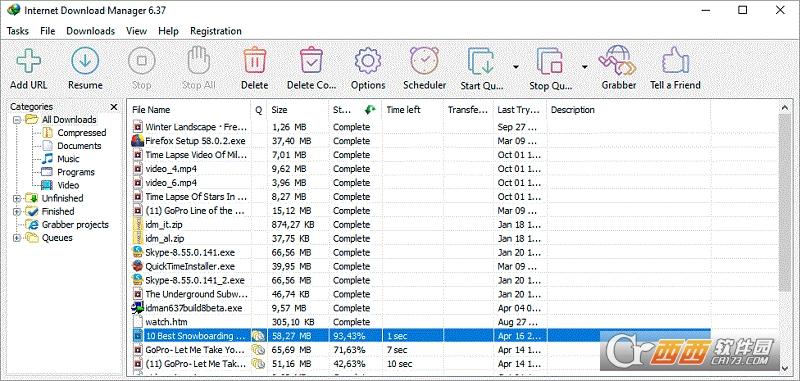Click scrollbar down arrow of download list
The height and width of the screenshot is (381, 800).
pyautogui.click(x=785, y=368)
